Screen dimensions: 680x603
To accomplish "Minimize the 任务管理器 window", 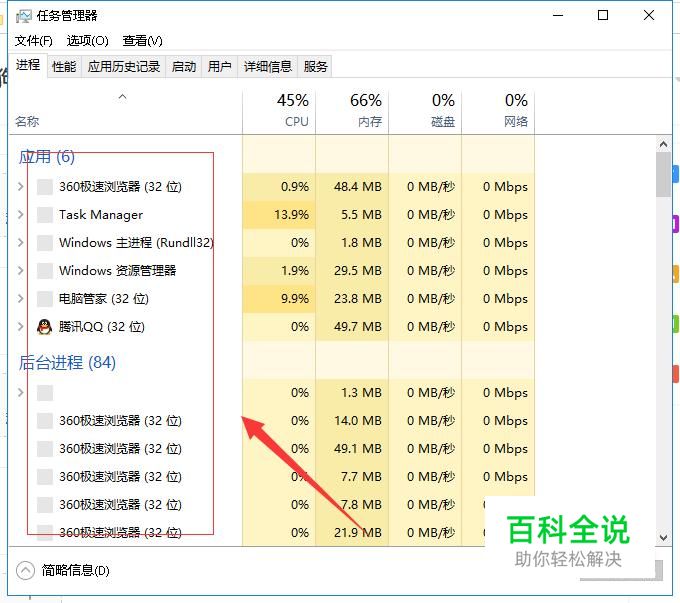I will (558, 16).
